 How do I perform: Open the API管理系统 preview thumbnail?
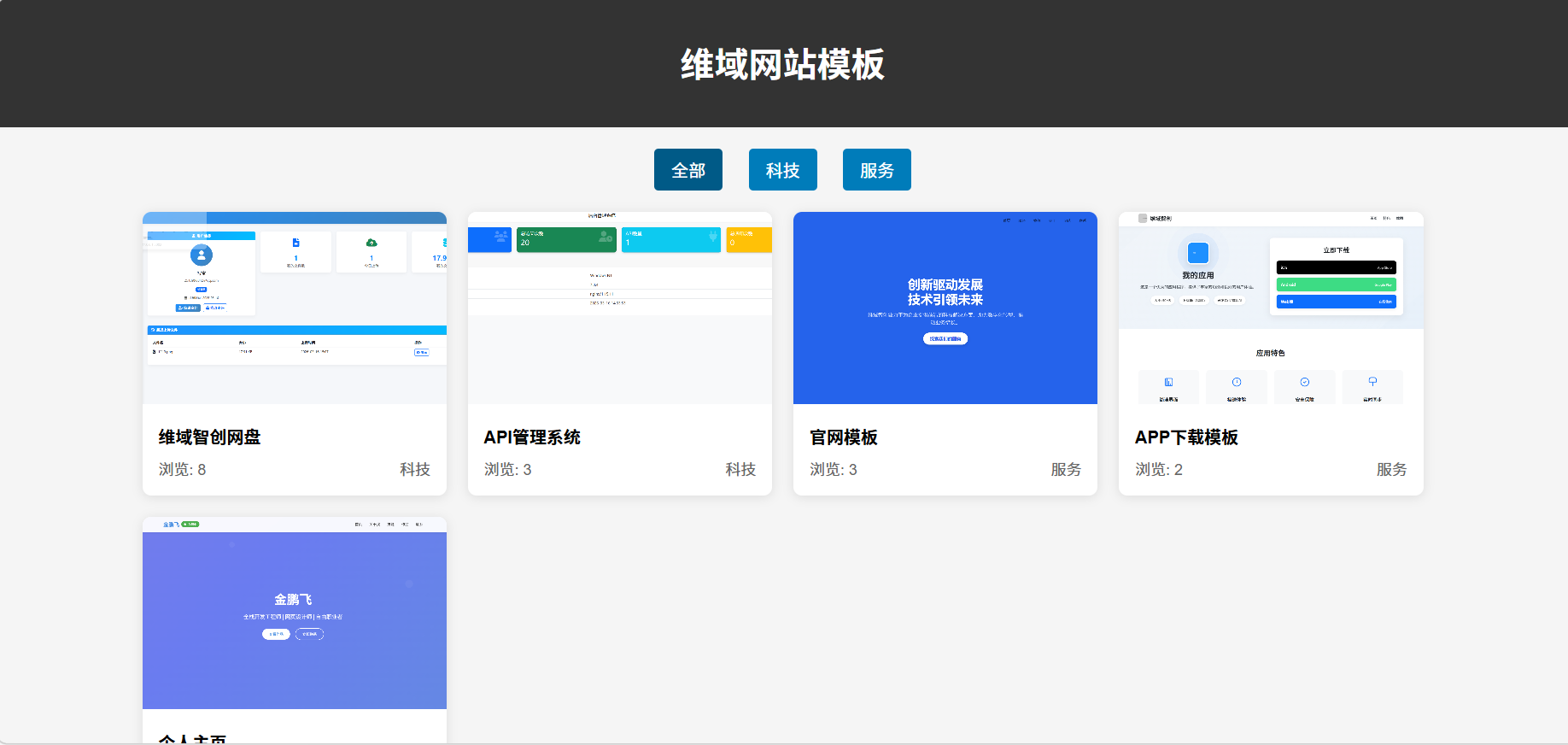(x=620, y=308)
